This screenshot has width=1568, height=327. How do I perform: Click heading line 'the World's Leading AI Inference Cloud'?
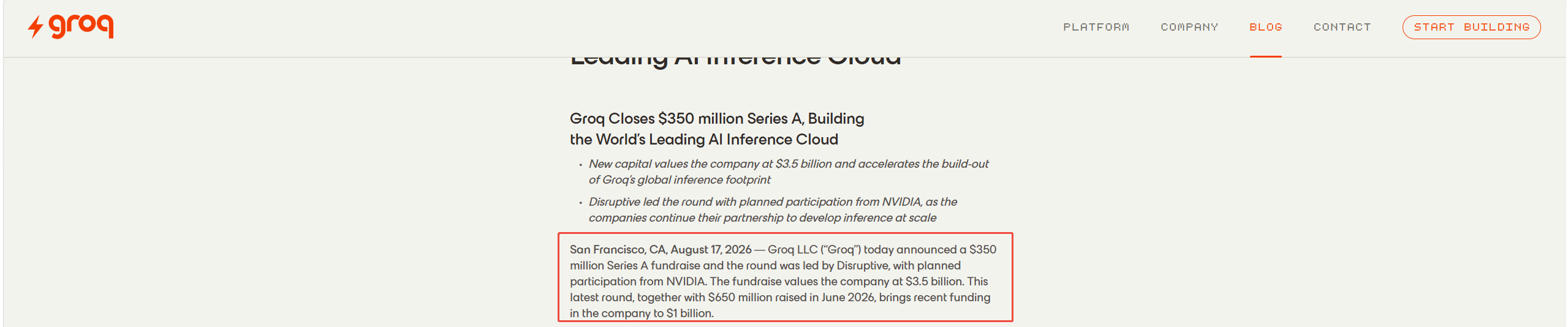[704, 139]
